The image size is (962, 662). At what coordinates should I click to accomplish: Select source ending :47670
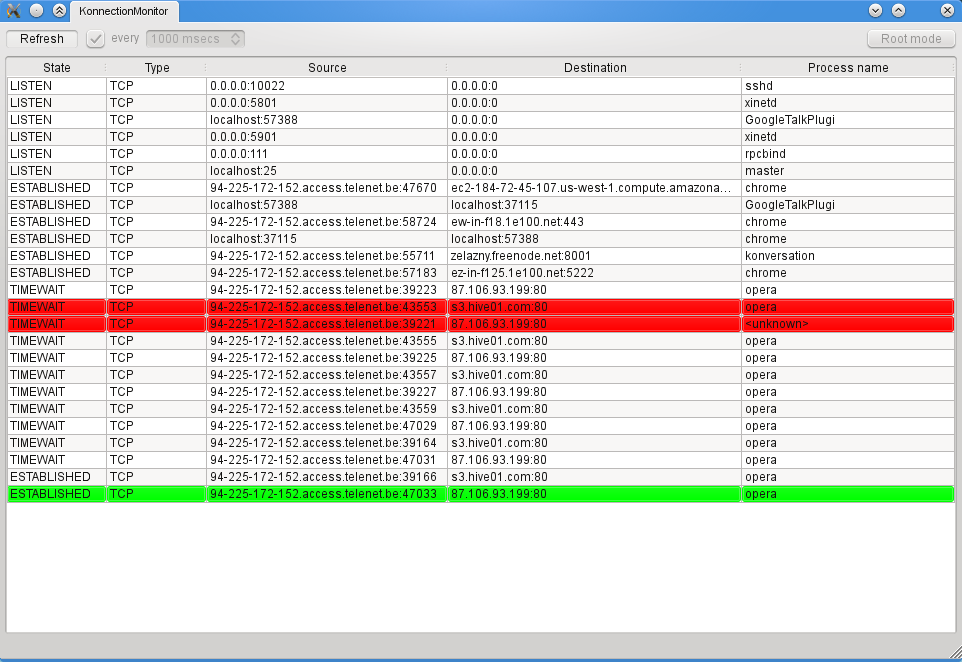pyautogui.click(x=327, y=188)
